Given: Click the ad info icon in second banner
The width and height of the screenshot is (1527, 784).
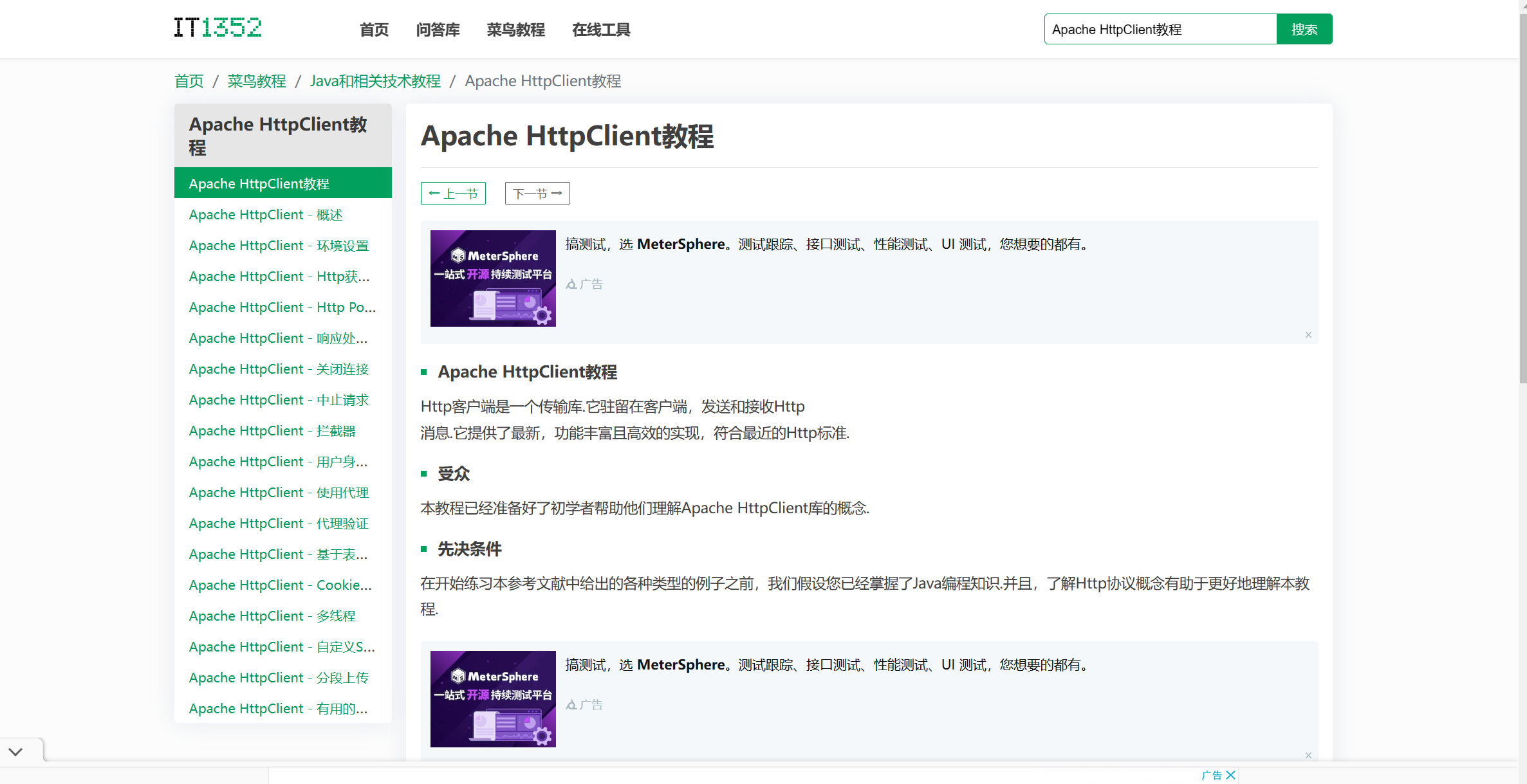Looking at the screenshot, I should tap(571, 705).
